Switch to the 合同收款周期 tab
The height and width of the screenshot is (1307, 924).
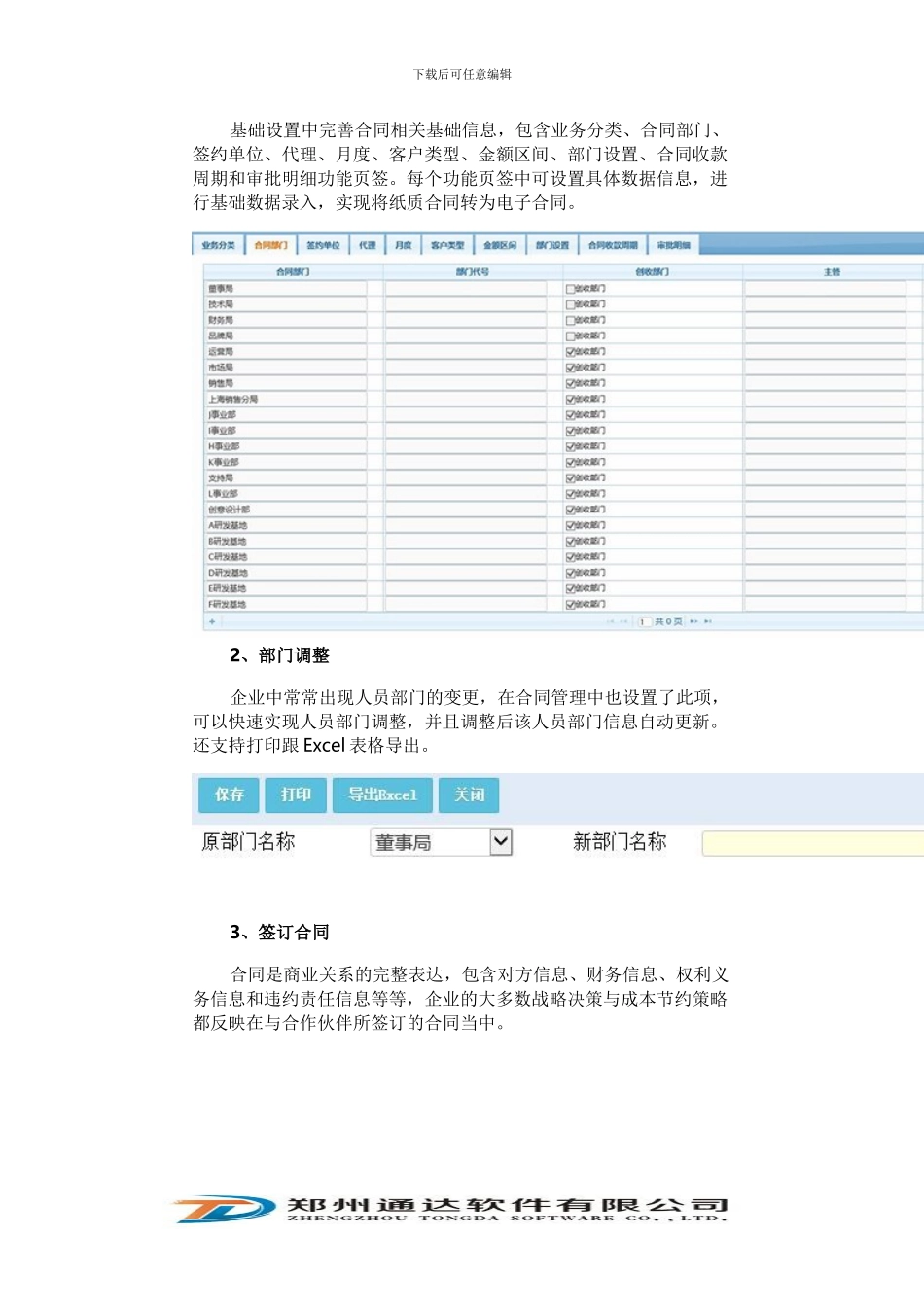click(613, 245)
